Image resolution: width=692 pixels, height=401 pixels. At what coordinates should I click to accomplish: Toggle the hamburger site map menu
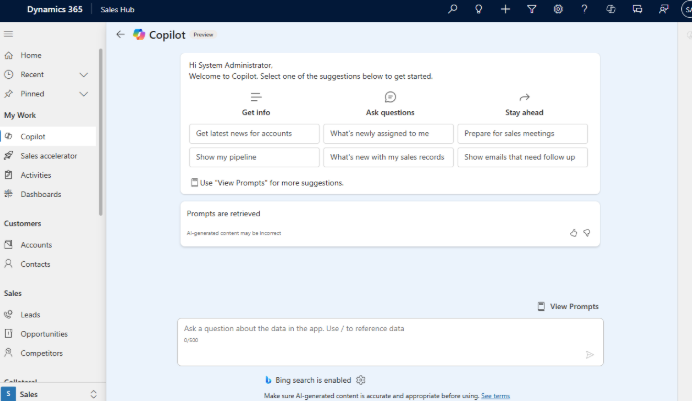8,34
